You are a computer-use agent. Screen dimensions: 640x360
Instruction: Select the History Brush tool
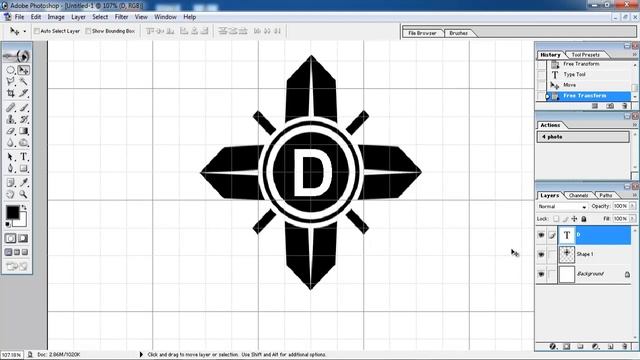[x=24, y=119]
